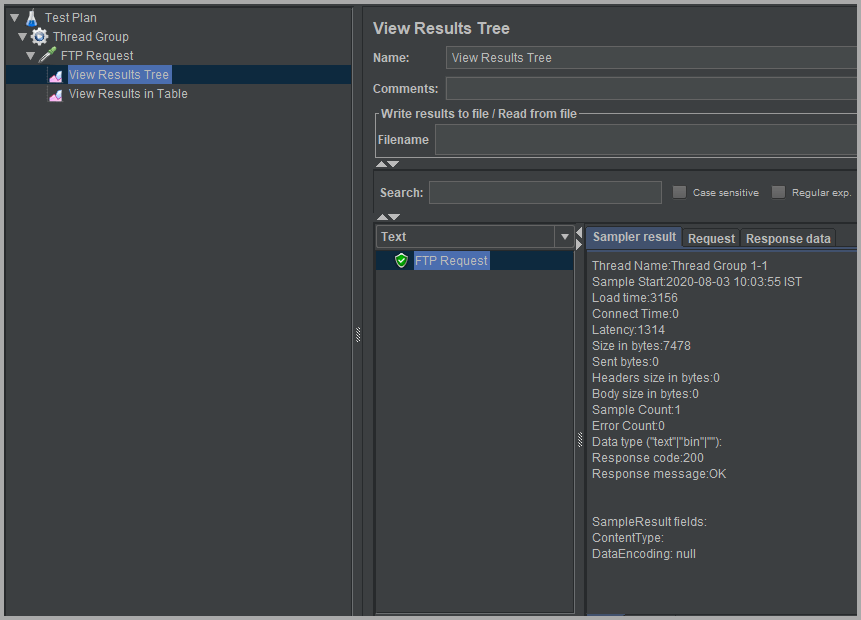
Task: Click the Test Plan flask icon
Action: 32,17
